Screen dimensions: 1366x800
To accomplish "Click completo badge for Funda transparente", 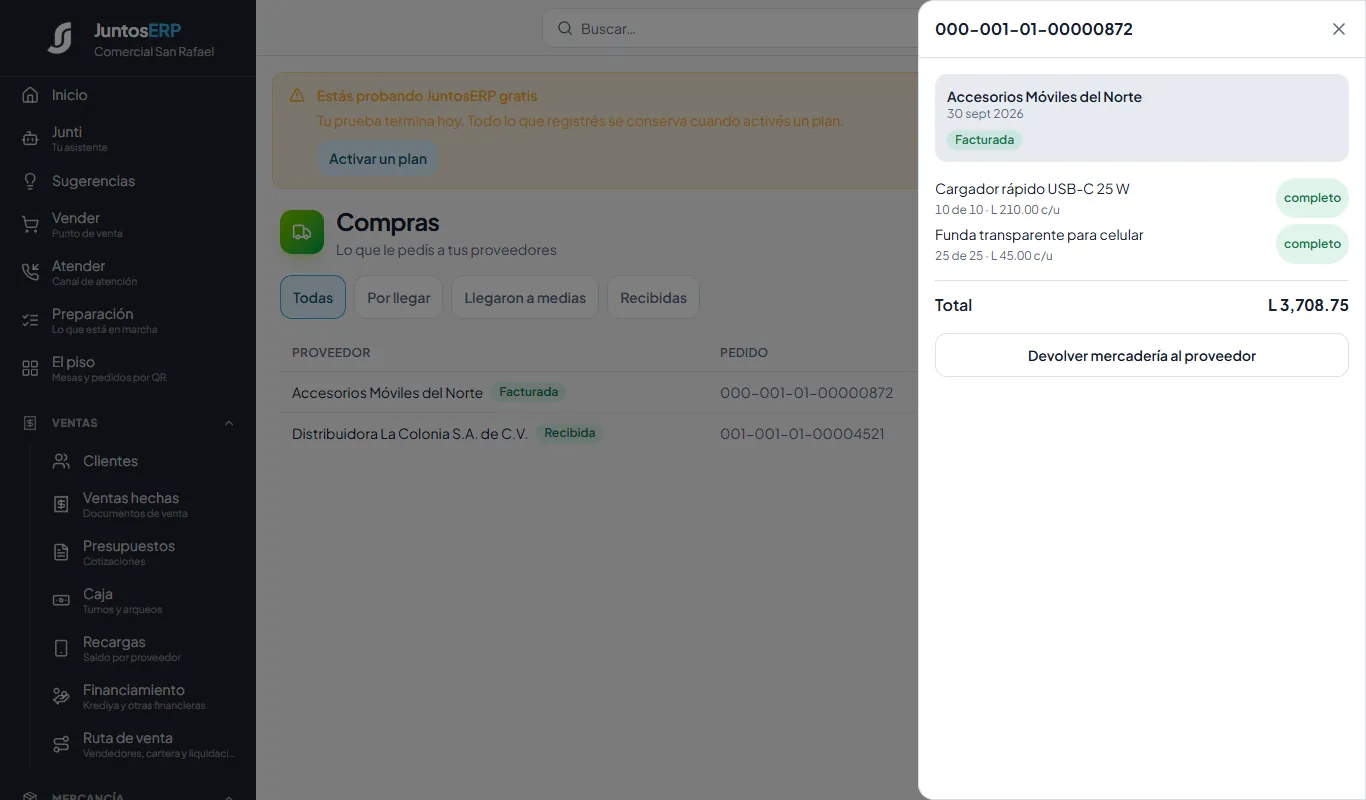I will pos(1312,244).
